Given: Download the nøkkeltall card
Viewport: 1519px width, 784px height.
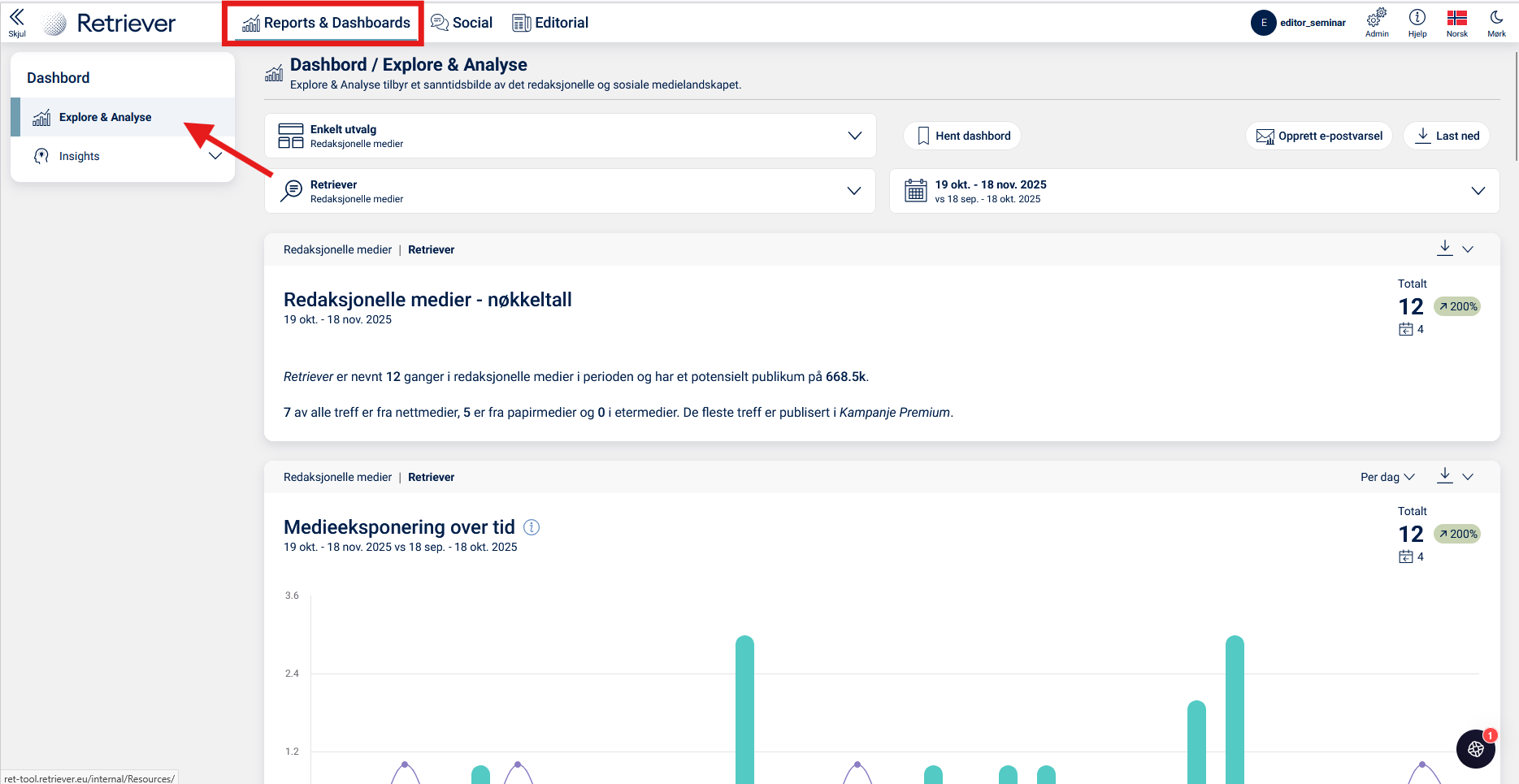Looking at the screenshot, I should pos(1445,249).
